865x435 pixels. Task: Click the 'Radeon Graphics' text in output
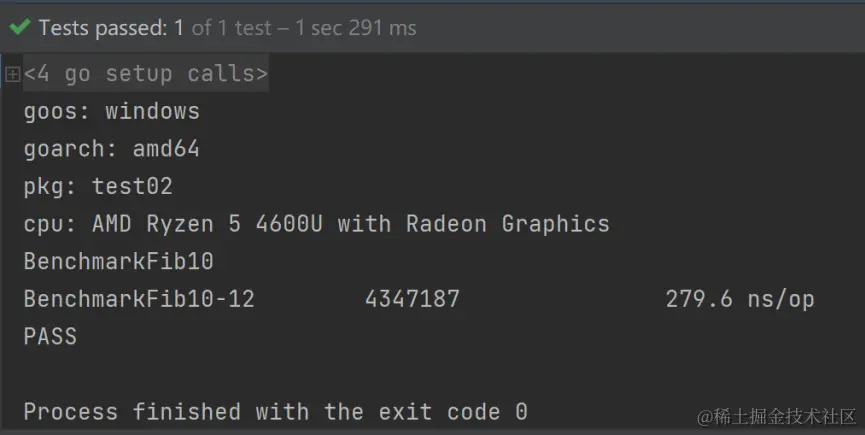click(507, 224)
